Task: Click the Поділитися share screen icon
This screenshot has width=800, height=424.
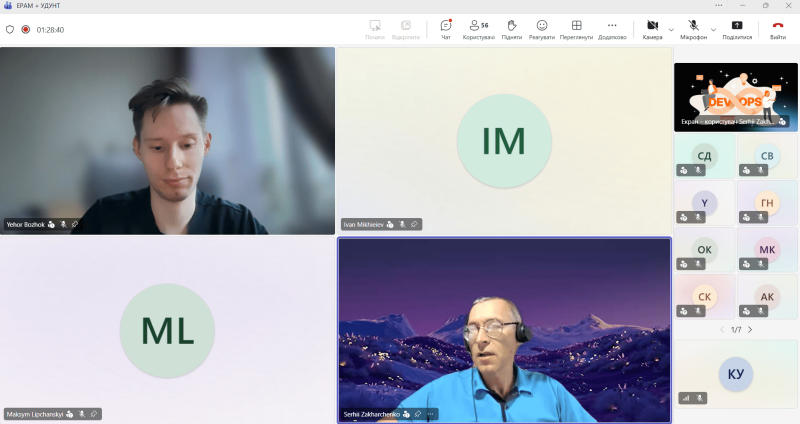Action: tap(737, 27)
